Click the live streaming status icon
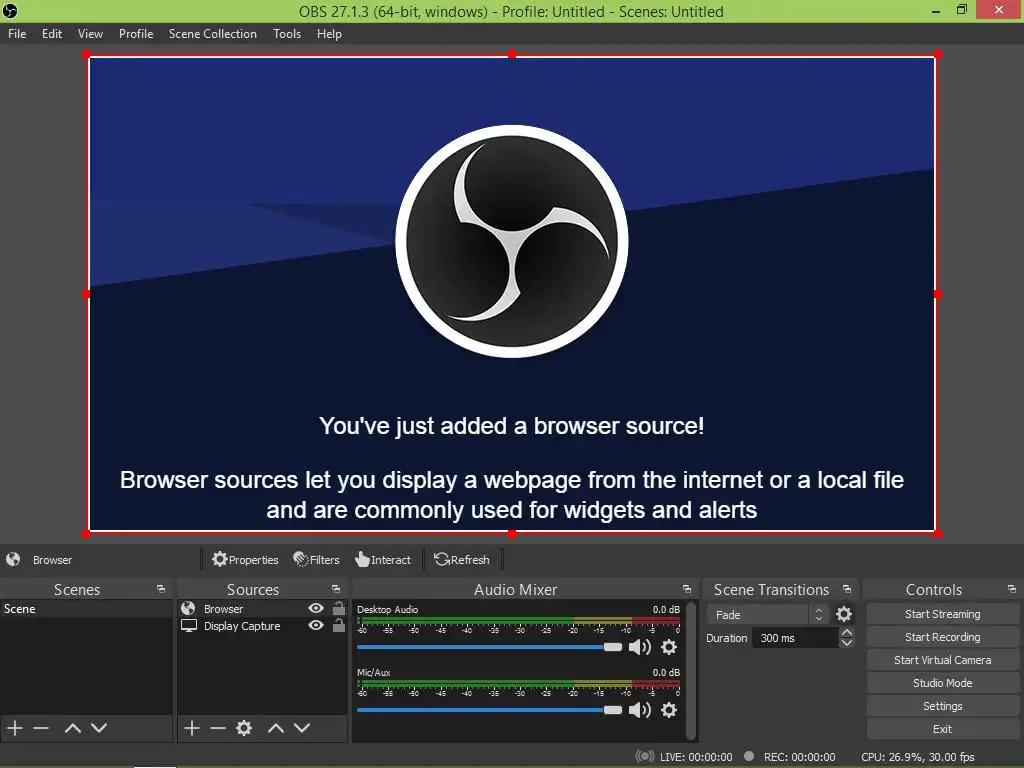 645,756
